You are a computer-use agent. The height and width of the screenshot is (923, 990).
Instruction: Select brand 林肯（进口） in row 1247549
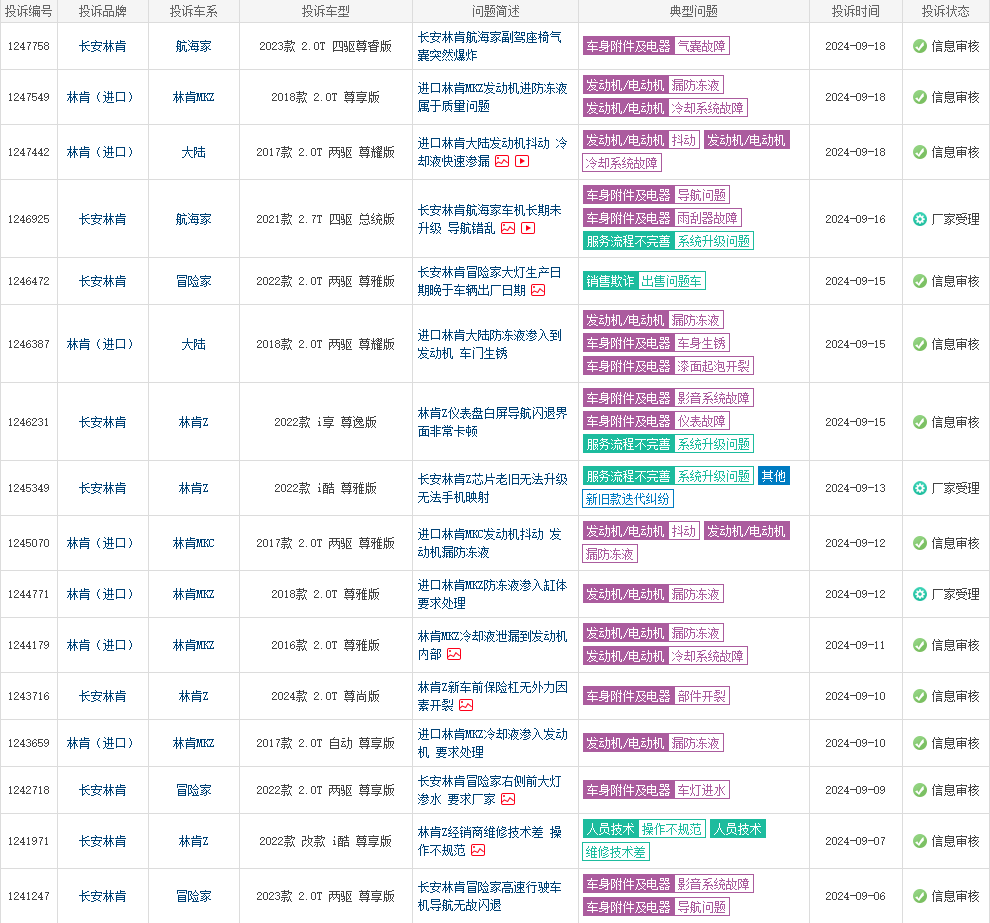tap(102, 97)
